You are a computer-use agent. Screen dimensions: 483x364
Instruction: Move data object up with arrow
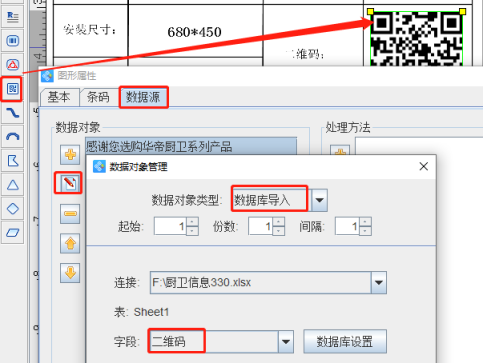[x=70, y=243]
